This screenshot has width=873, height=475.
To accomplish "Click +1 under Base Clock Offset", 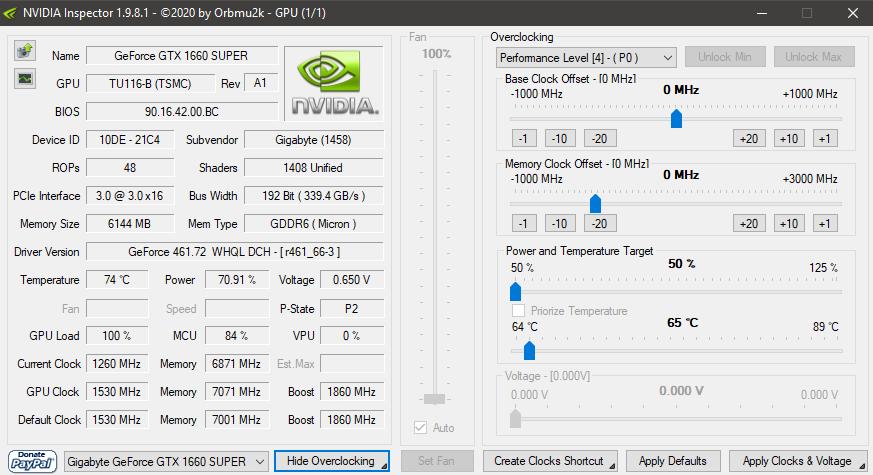I will pyautogui.click(x=825, y=139).
